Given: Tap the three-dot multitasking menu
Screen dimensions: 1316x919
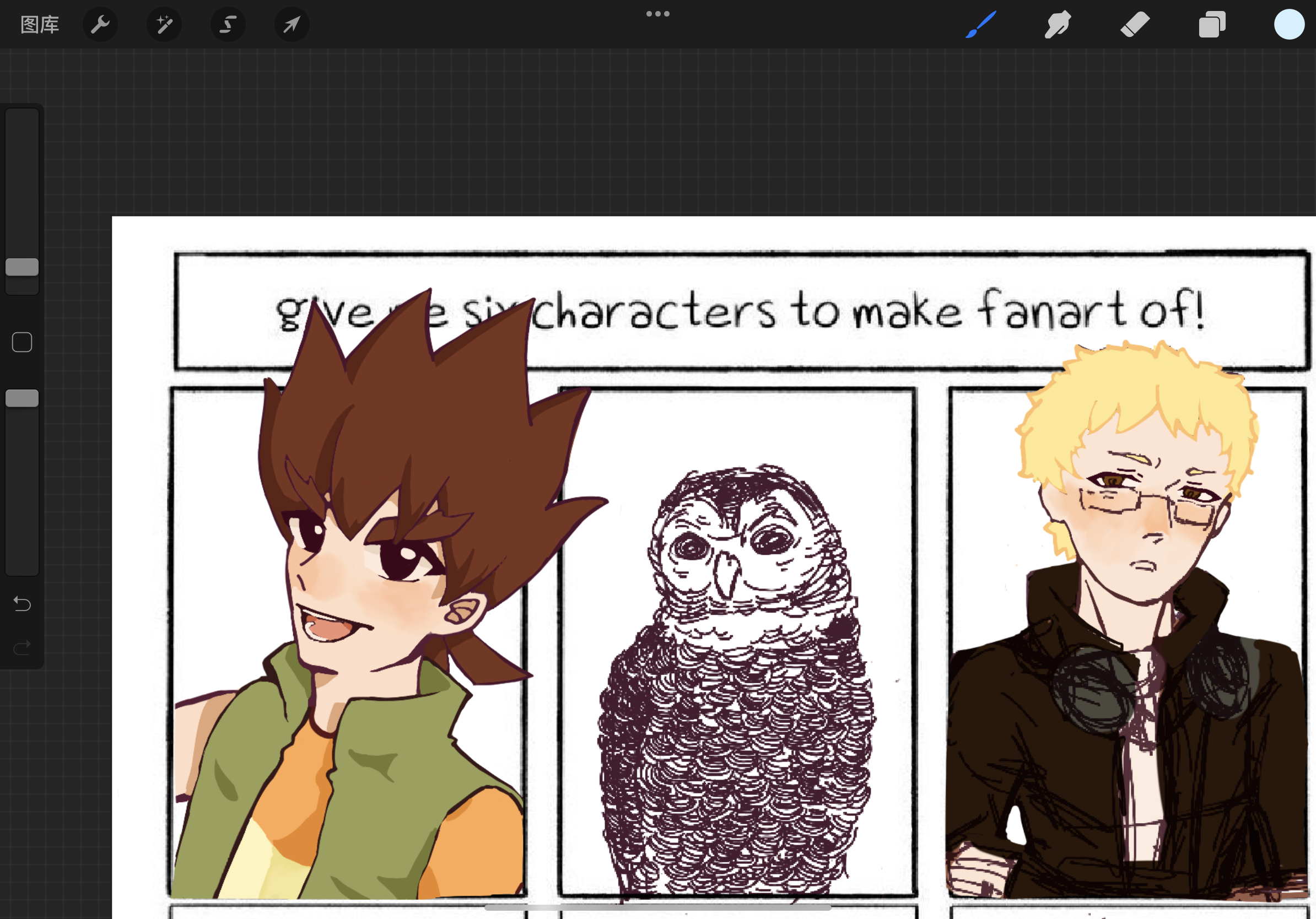Looking at the screenshot, I should (657, 14).
